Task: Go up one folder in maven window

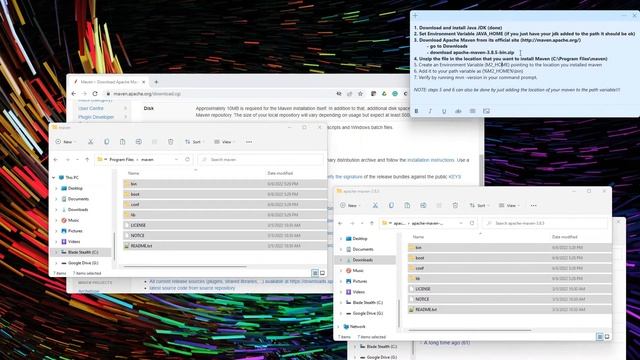Action: pos(87,160)
